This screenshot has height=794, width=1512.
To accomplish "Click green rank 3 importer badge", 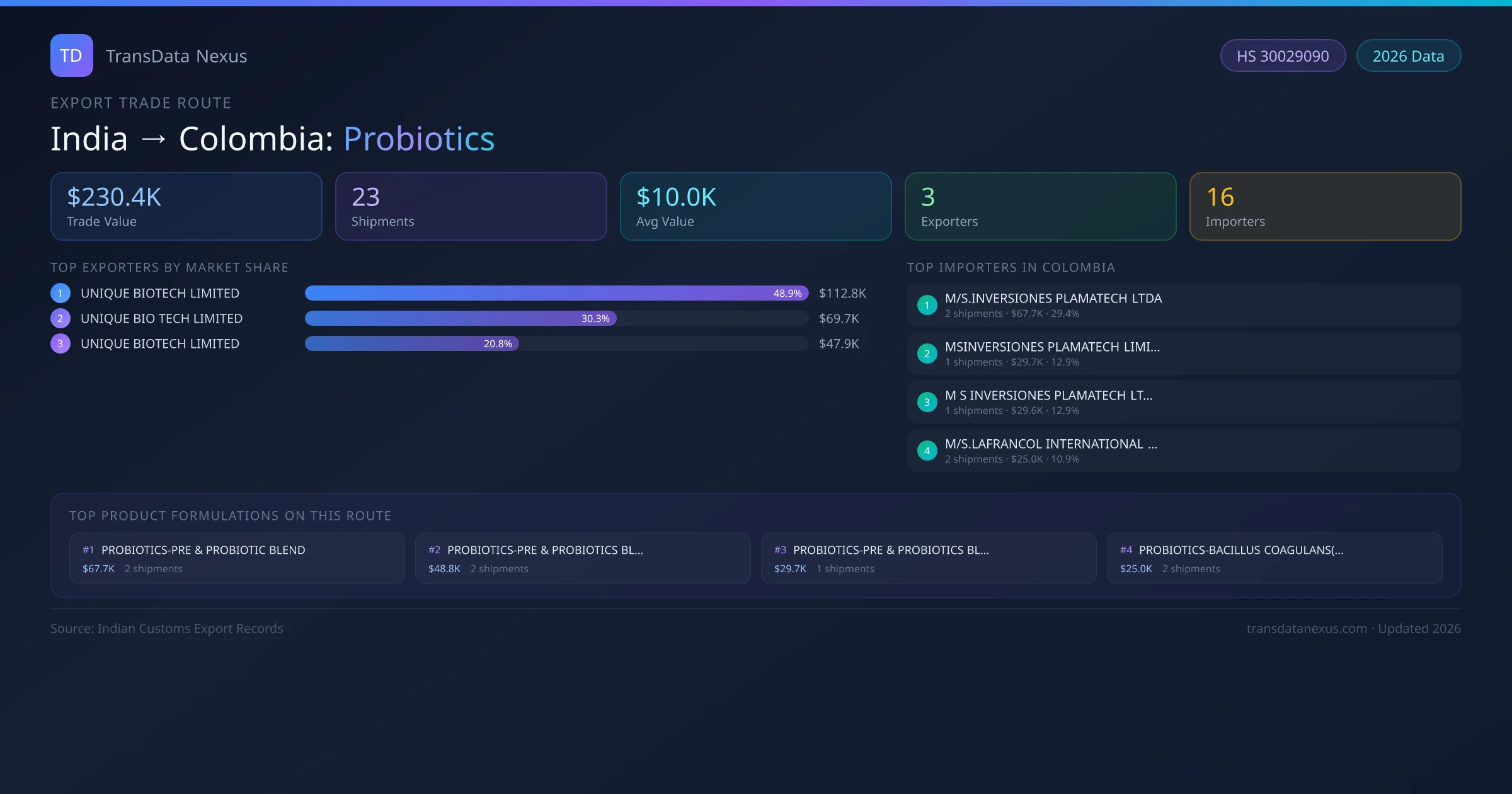I will (x=927, y=402).
